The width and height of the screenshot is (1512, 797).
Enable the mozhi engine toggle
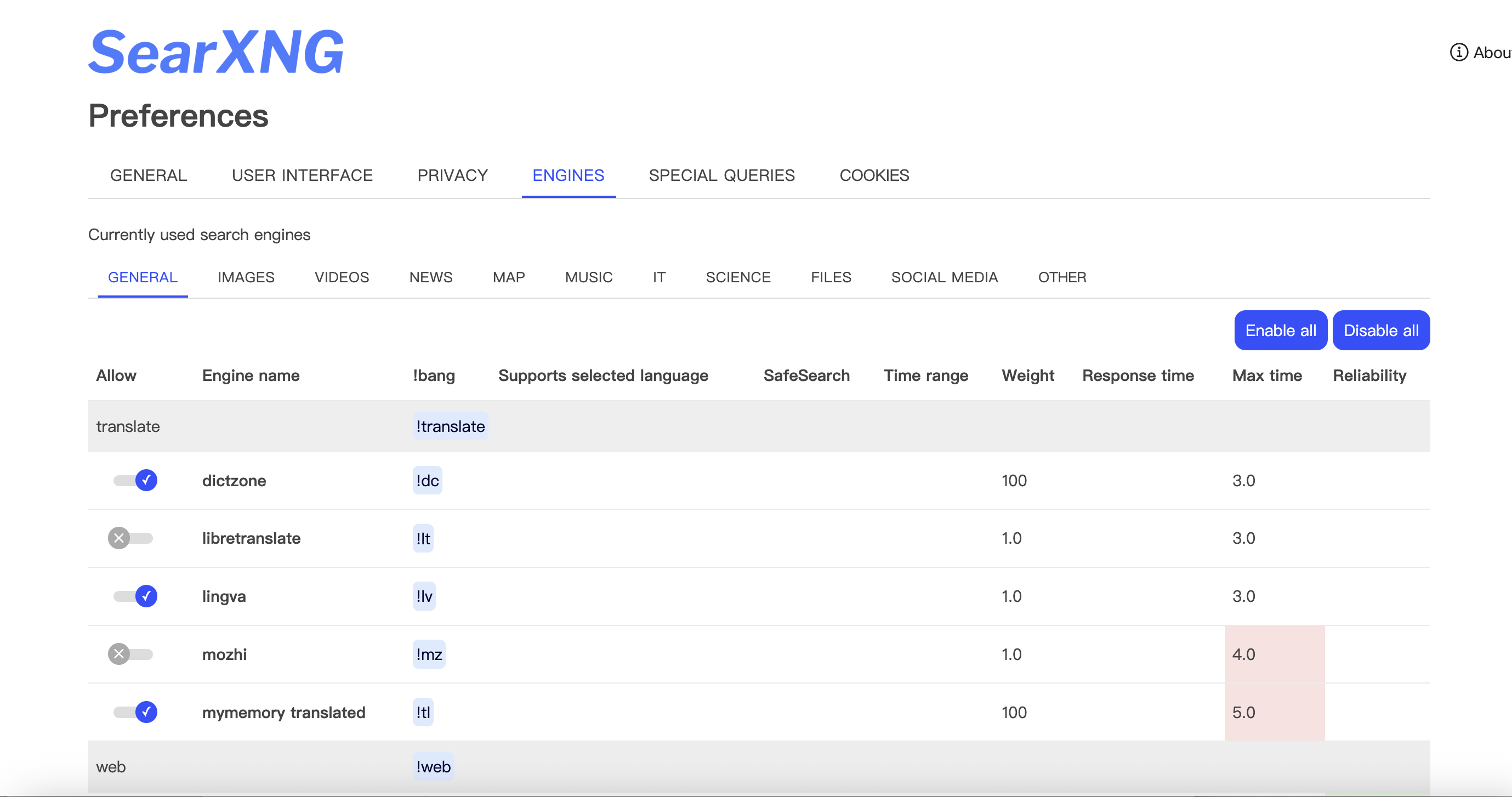[x=130, y=653]
